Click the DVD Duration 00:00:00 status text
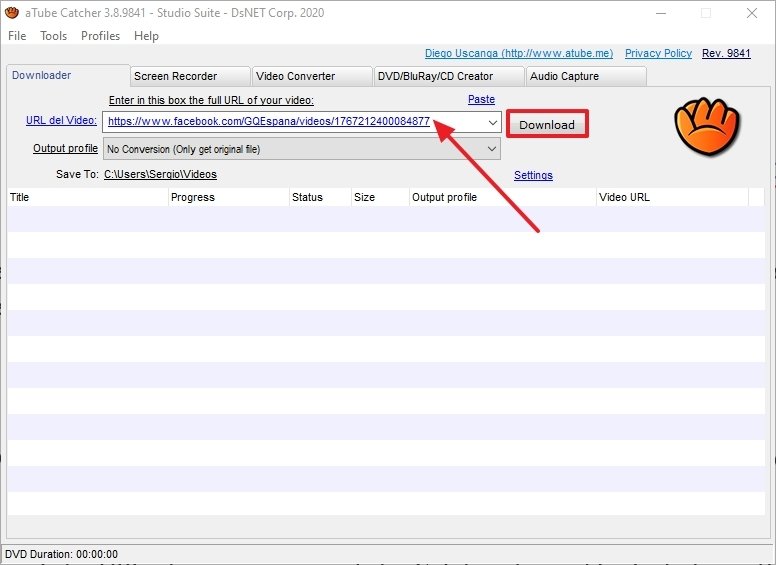The image size is (776, 565). click(x=61, y=554)
